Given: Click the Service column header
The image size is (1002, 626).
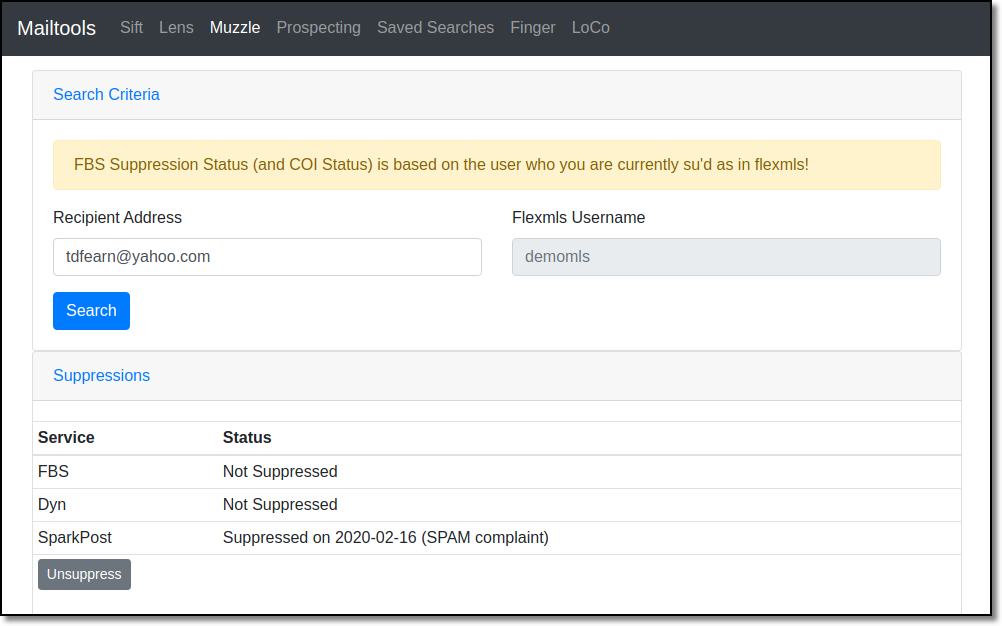Looking at the screenshot, I should click(66, 438).
